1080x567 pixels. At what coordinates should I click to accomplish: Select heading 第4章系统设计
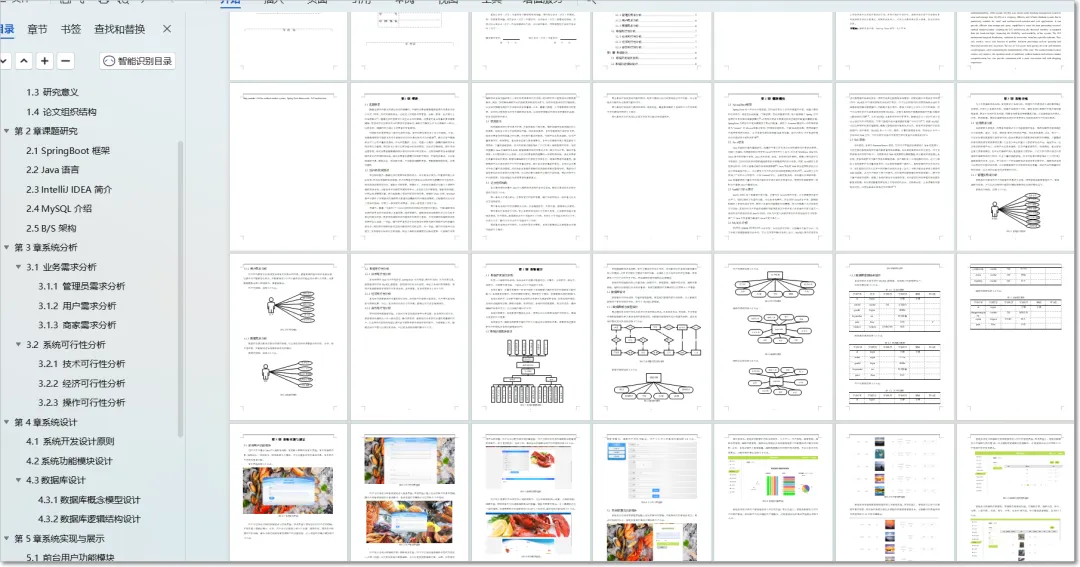point(46,422)
